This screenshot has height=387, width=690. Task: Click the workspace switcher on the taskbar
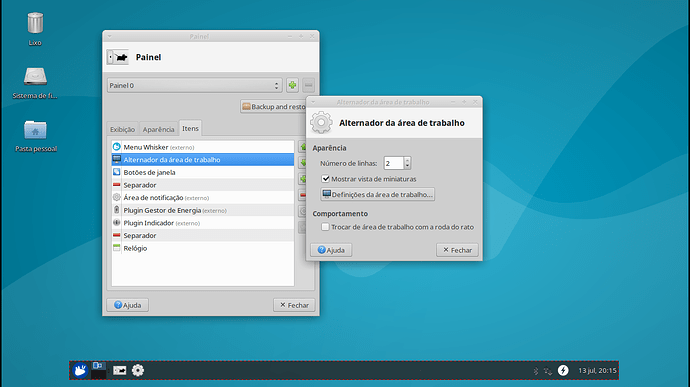click(x=98, y=370)
